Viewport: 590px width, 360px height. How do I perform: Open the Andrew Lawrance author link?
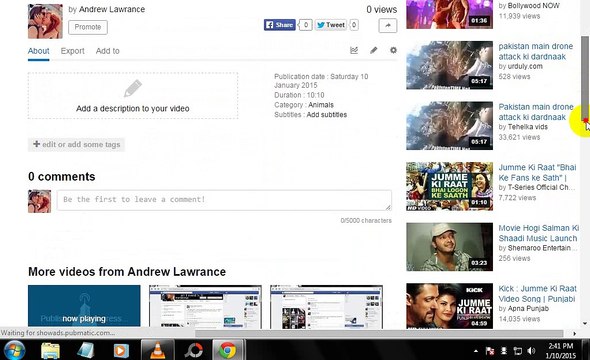pyautogui.click(x=112, y=9)
